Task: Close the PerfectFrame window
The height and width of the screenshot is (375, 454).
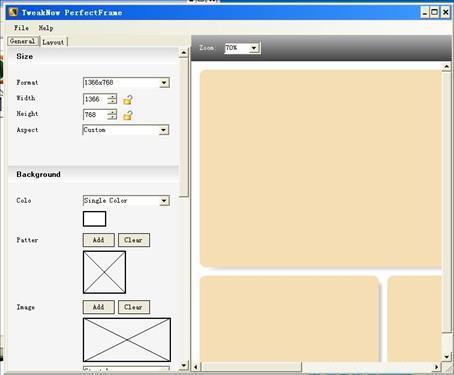Action: click(x=445, y=13)
